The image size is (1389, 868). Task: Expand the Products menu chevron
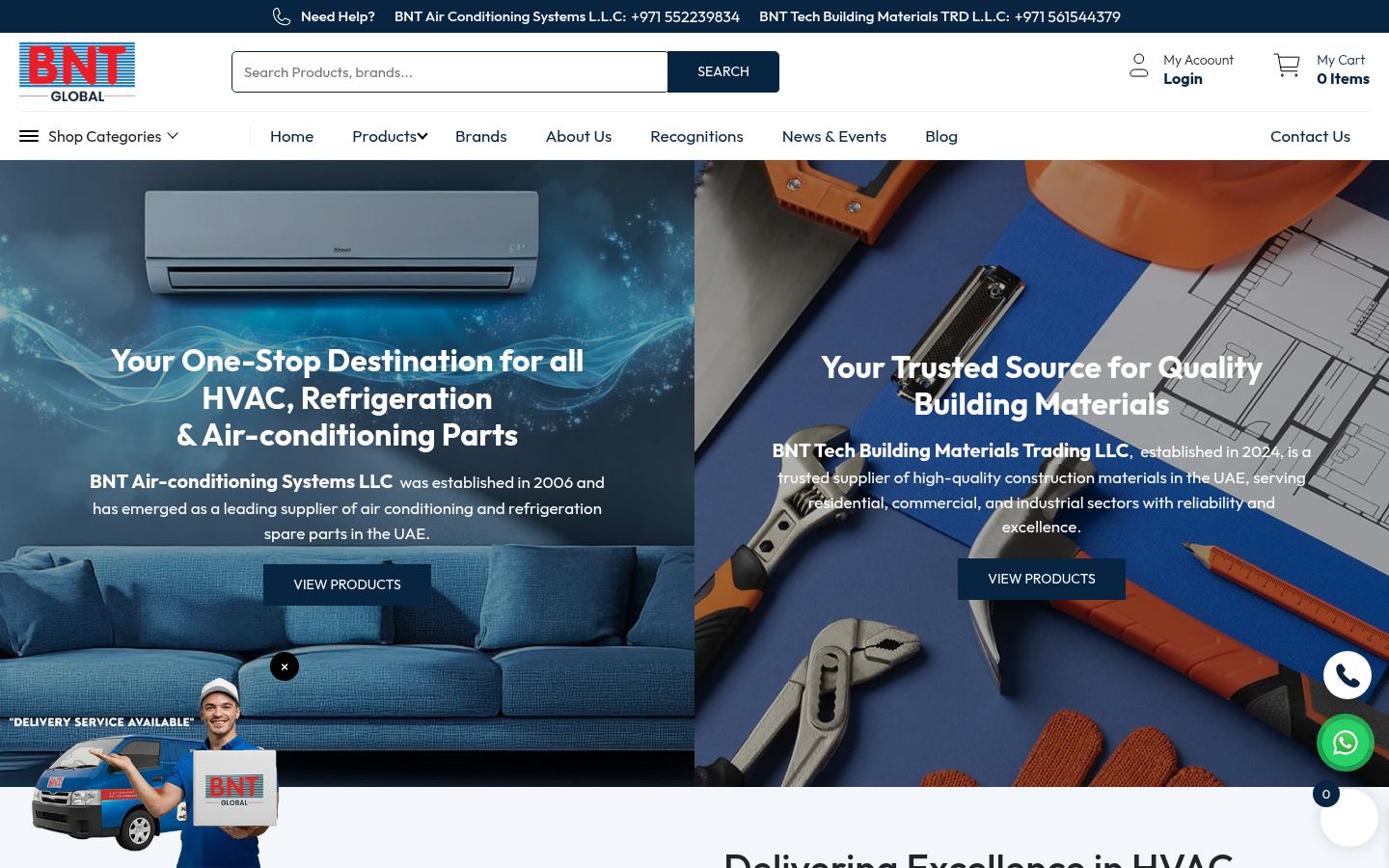(x=422, y=136)
